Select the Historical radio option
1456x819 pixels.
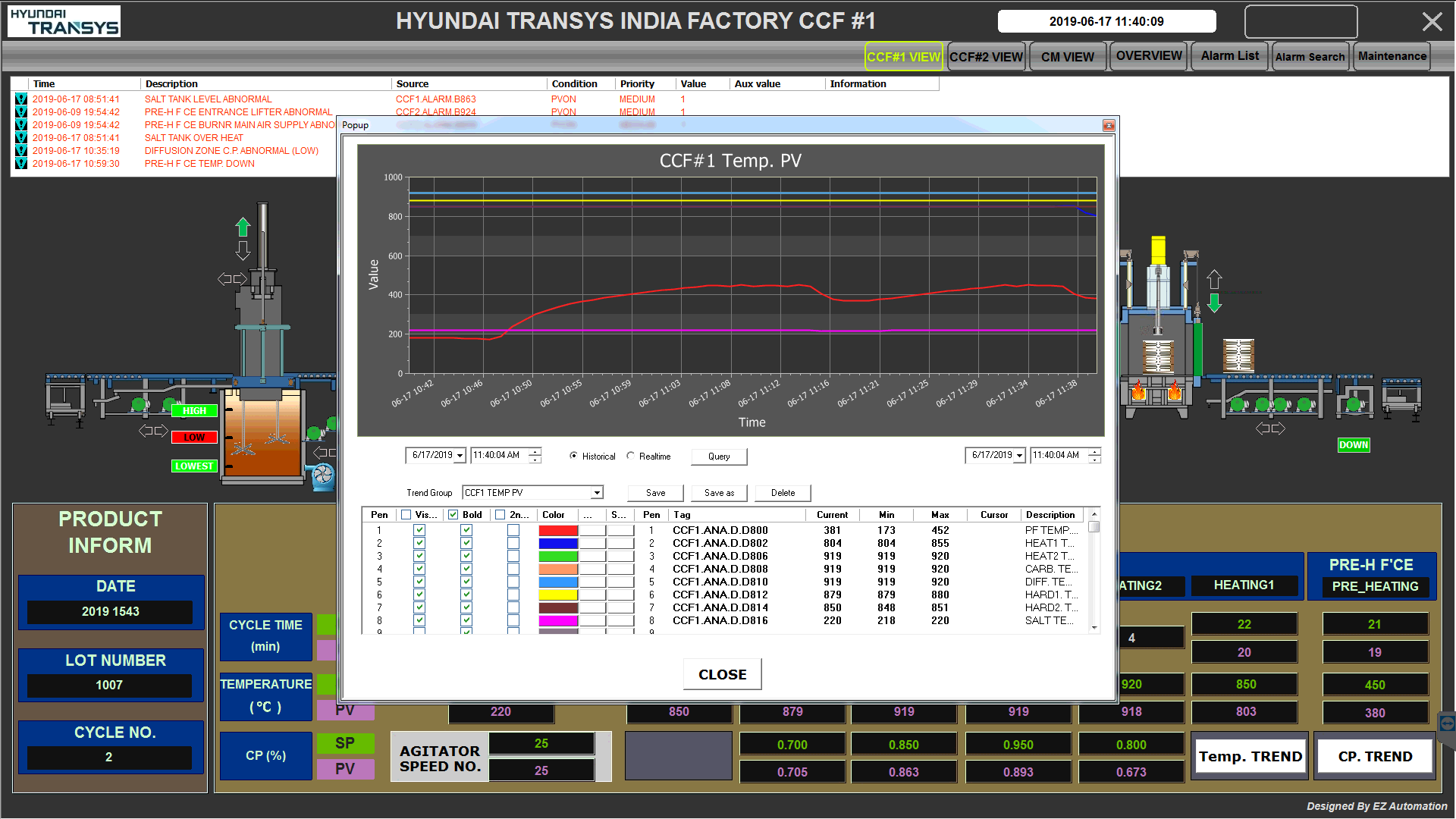[573, 456]
